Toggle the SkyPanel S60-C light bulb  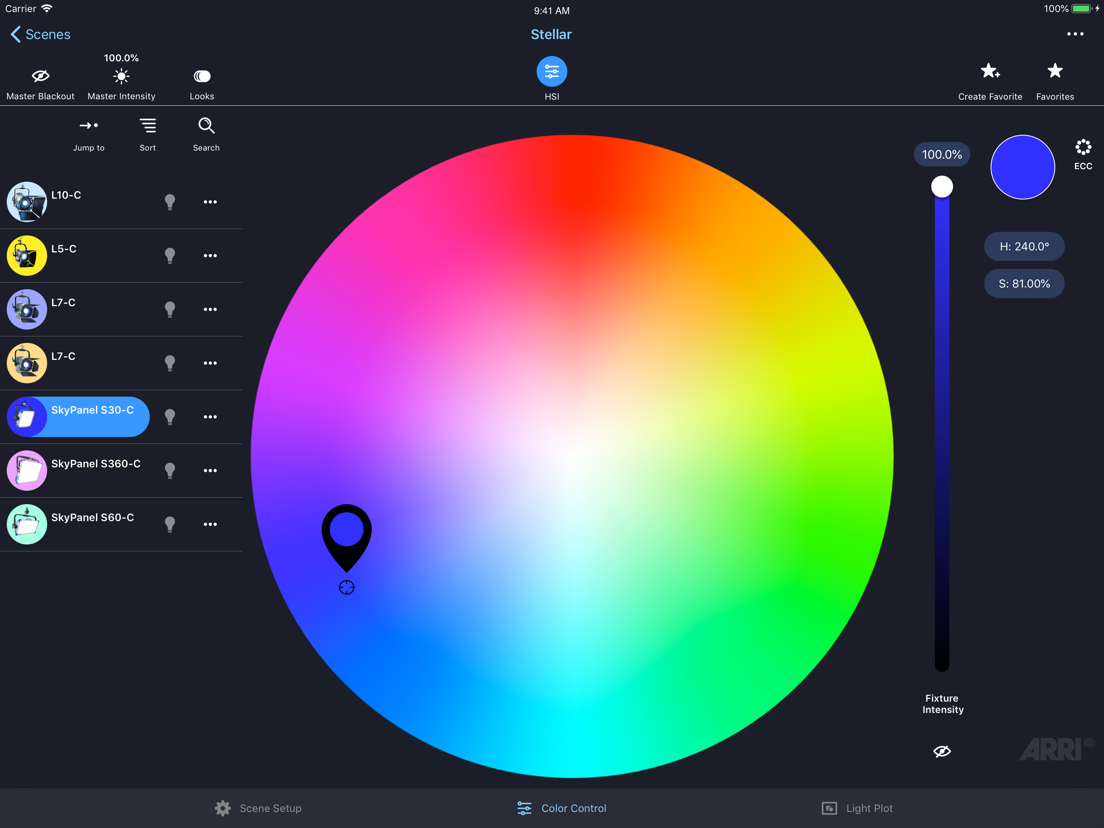point(170,524)
